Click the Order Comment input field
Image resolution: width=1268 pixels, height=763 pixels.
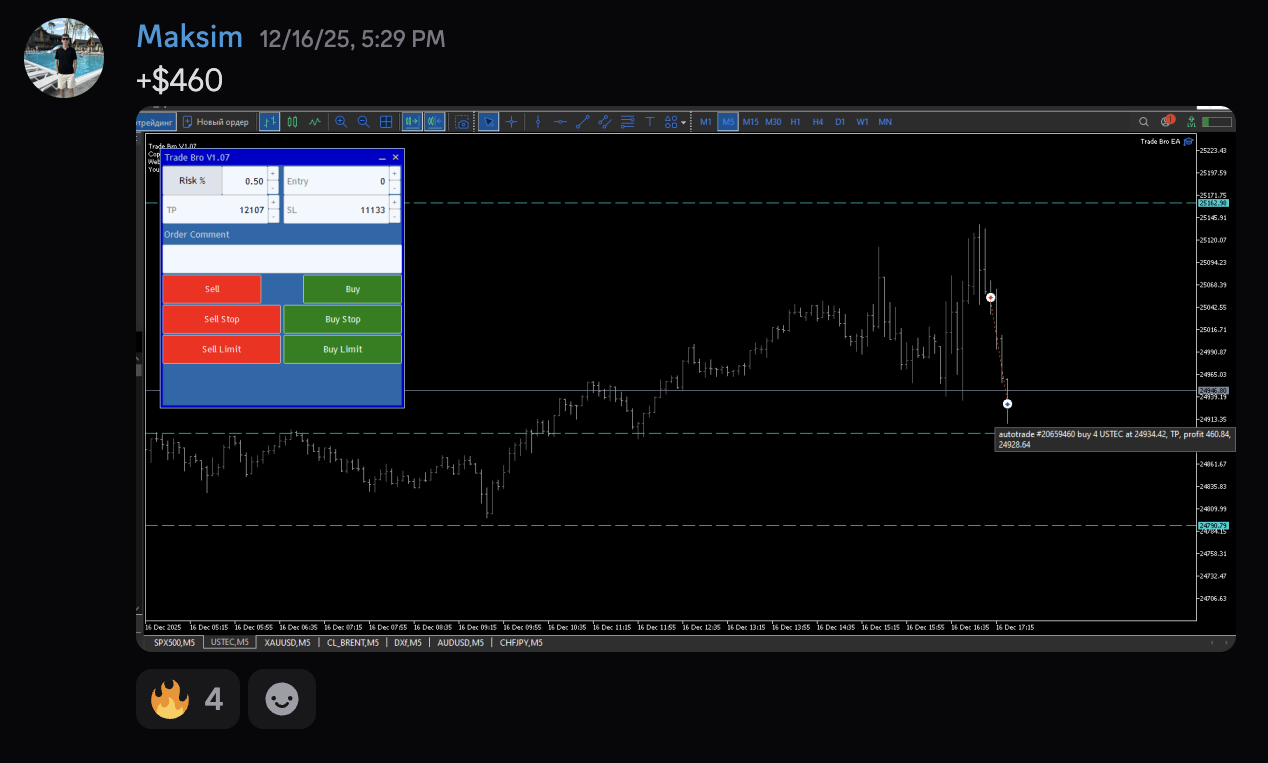pos(281,259)
